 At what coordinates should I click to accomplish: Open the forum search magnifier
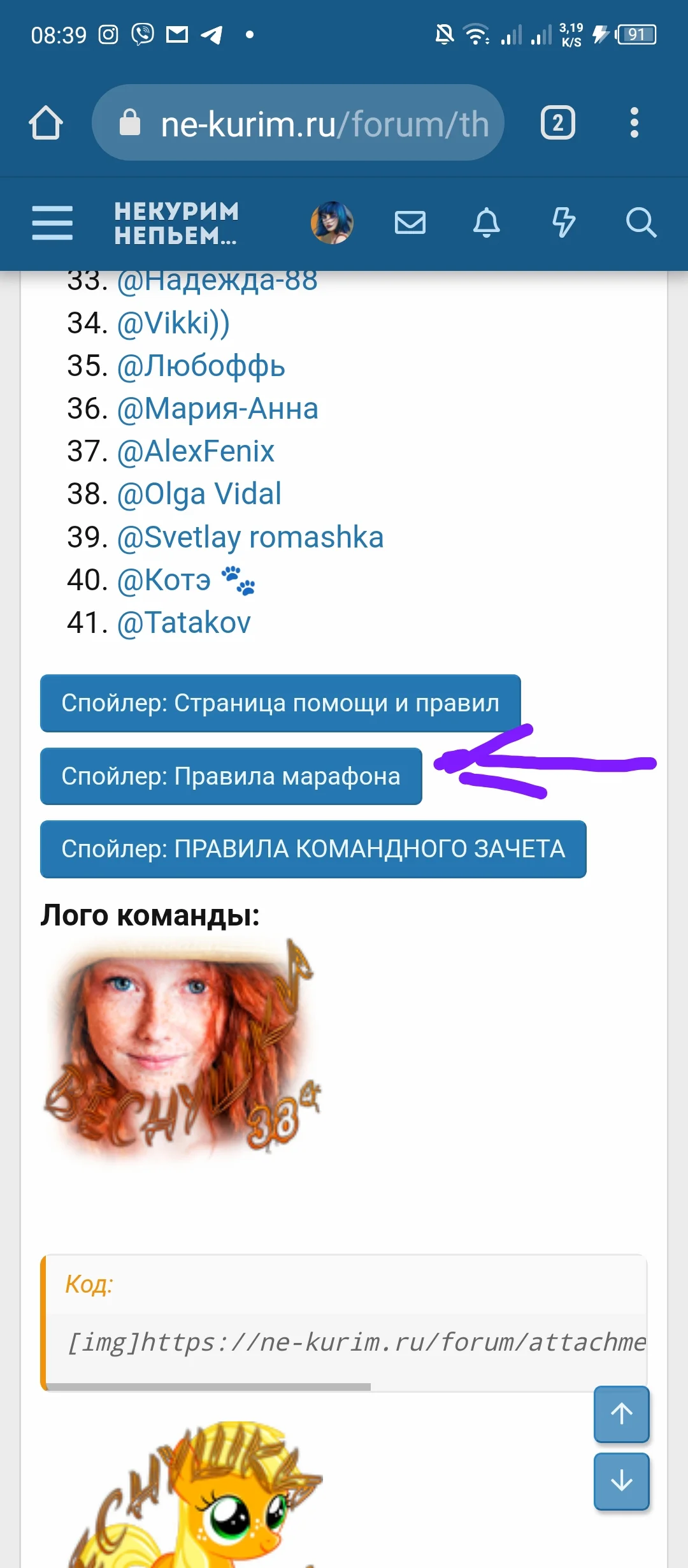click(x=641, y=222)
